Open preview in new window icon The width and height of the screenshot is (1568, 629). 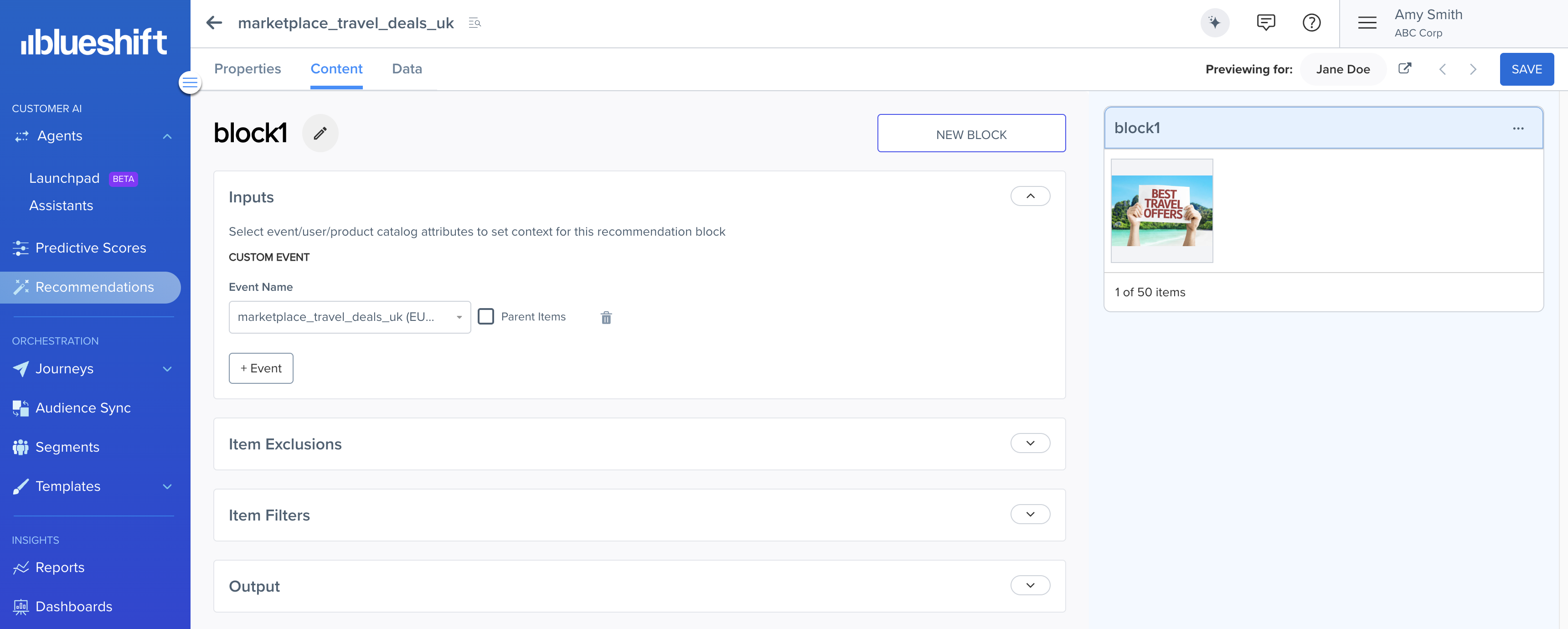(x=1404, y=69)
